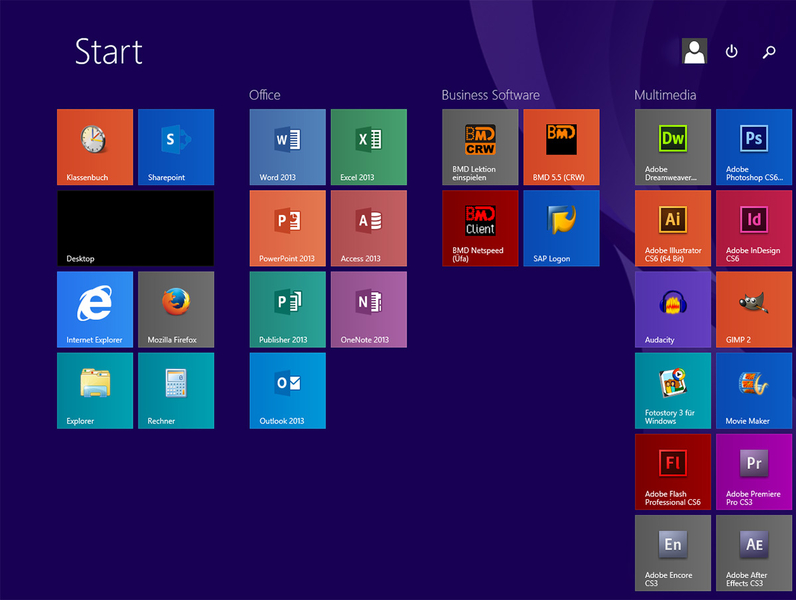The image size is (796, 600).
Task: Launch Internet Explorer tile
Action: click(x=95, y=310)
